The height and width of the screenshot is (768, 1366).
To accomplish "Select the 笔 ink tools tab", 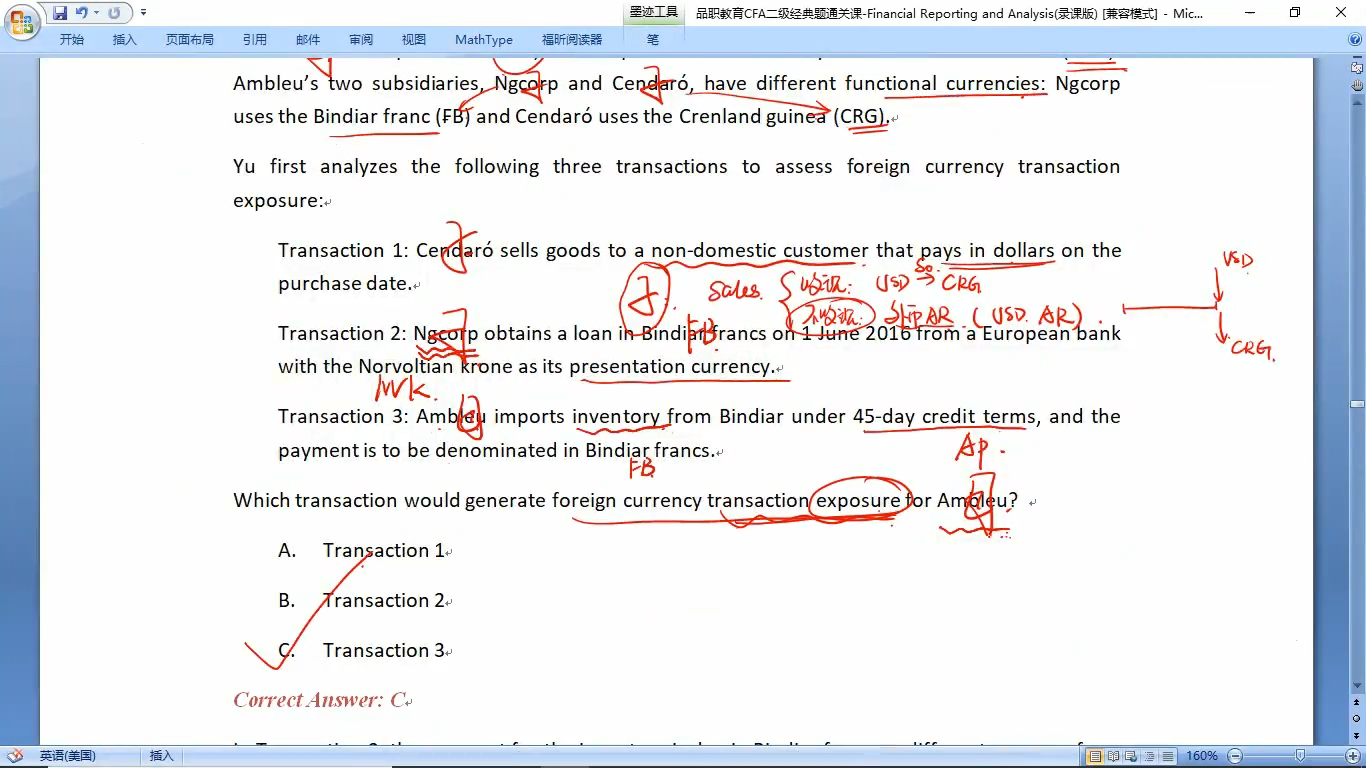I will point(653,40).
